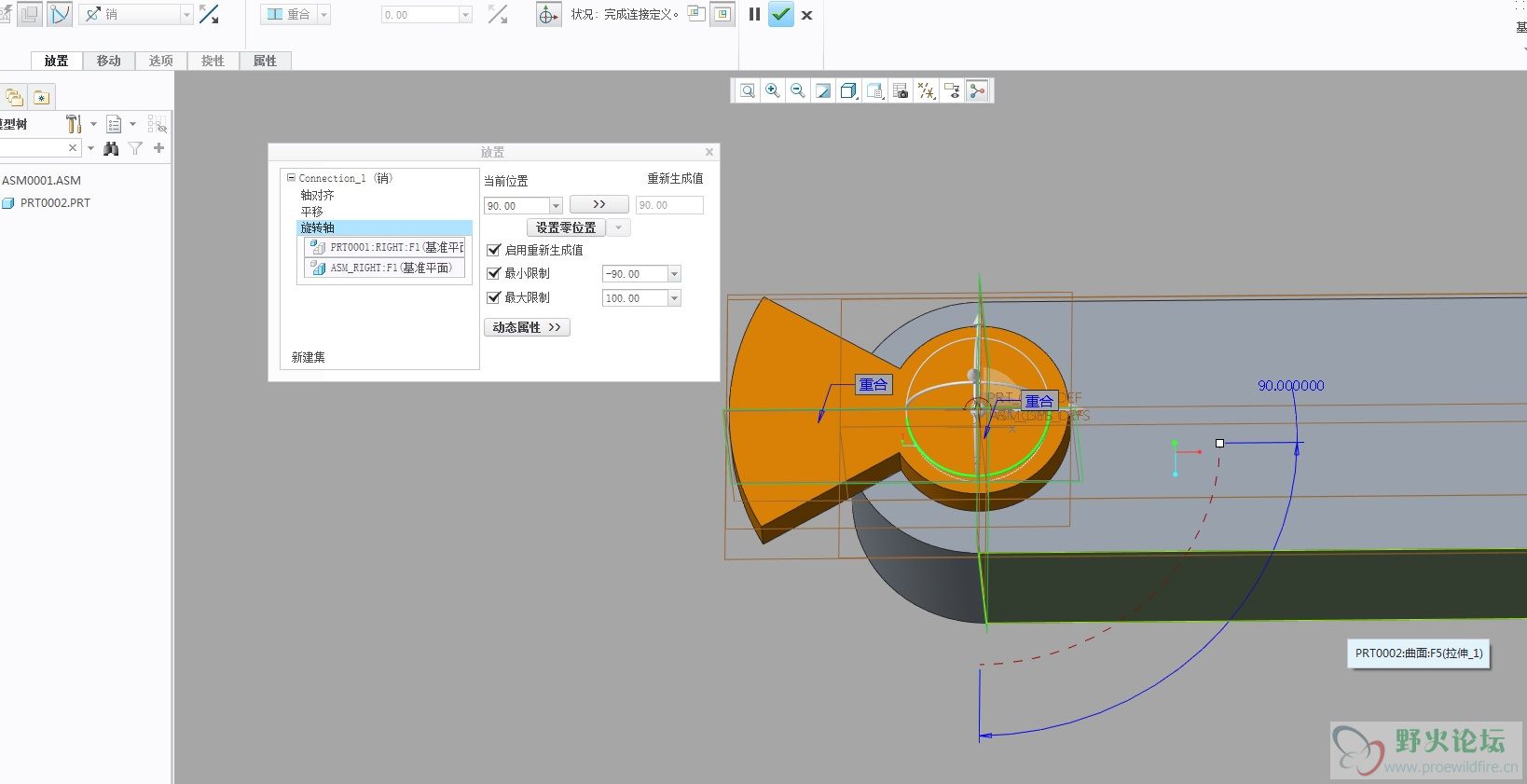Click the binoculars search icon
The image size is (1527, 784).
click(112, 148)
